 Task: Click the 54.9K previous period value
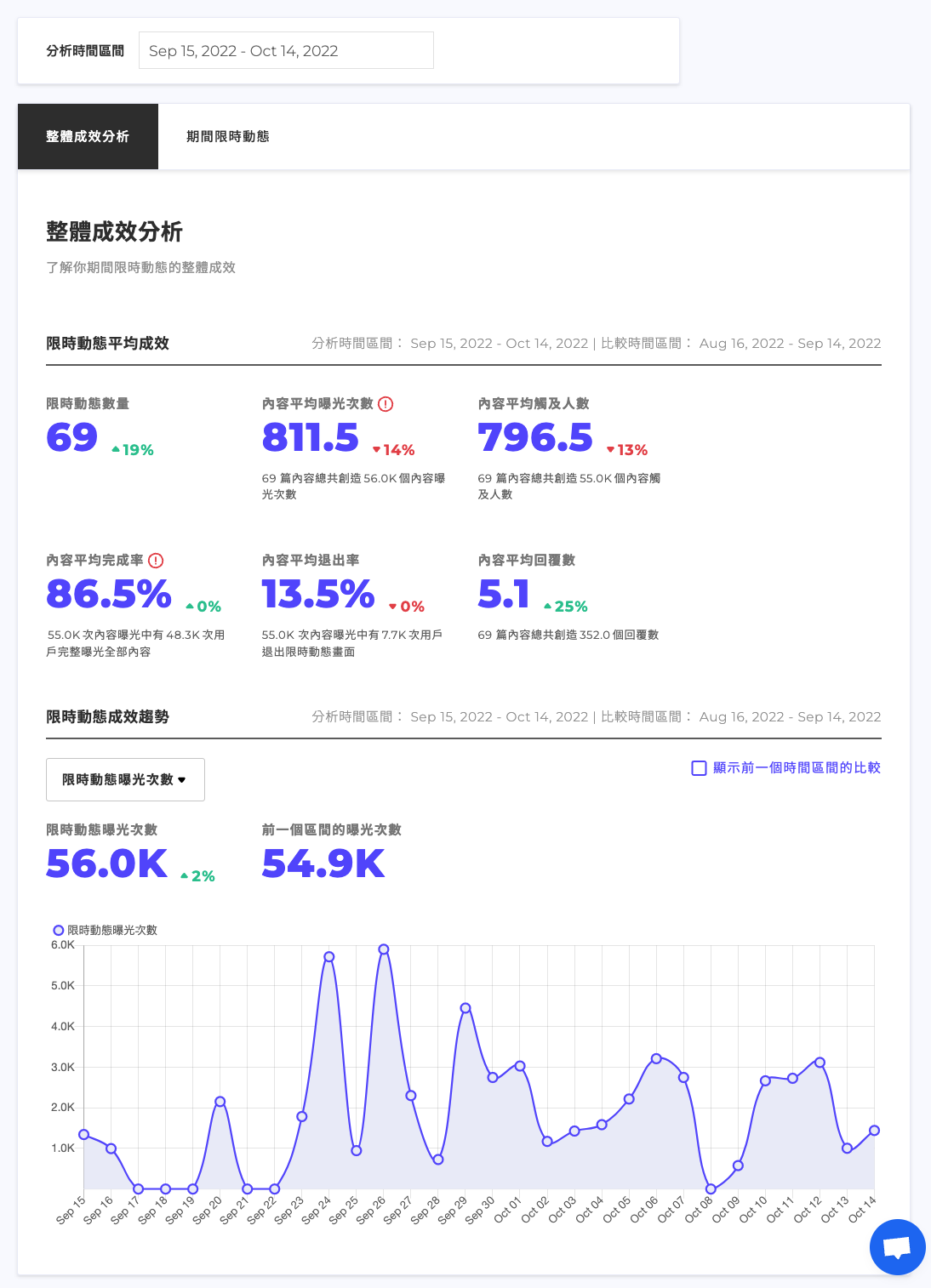coord(323,863)
